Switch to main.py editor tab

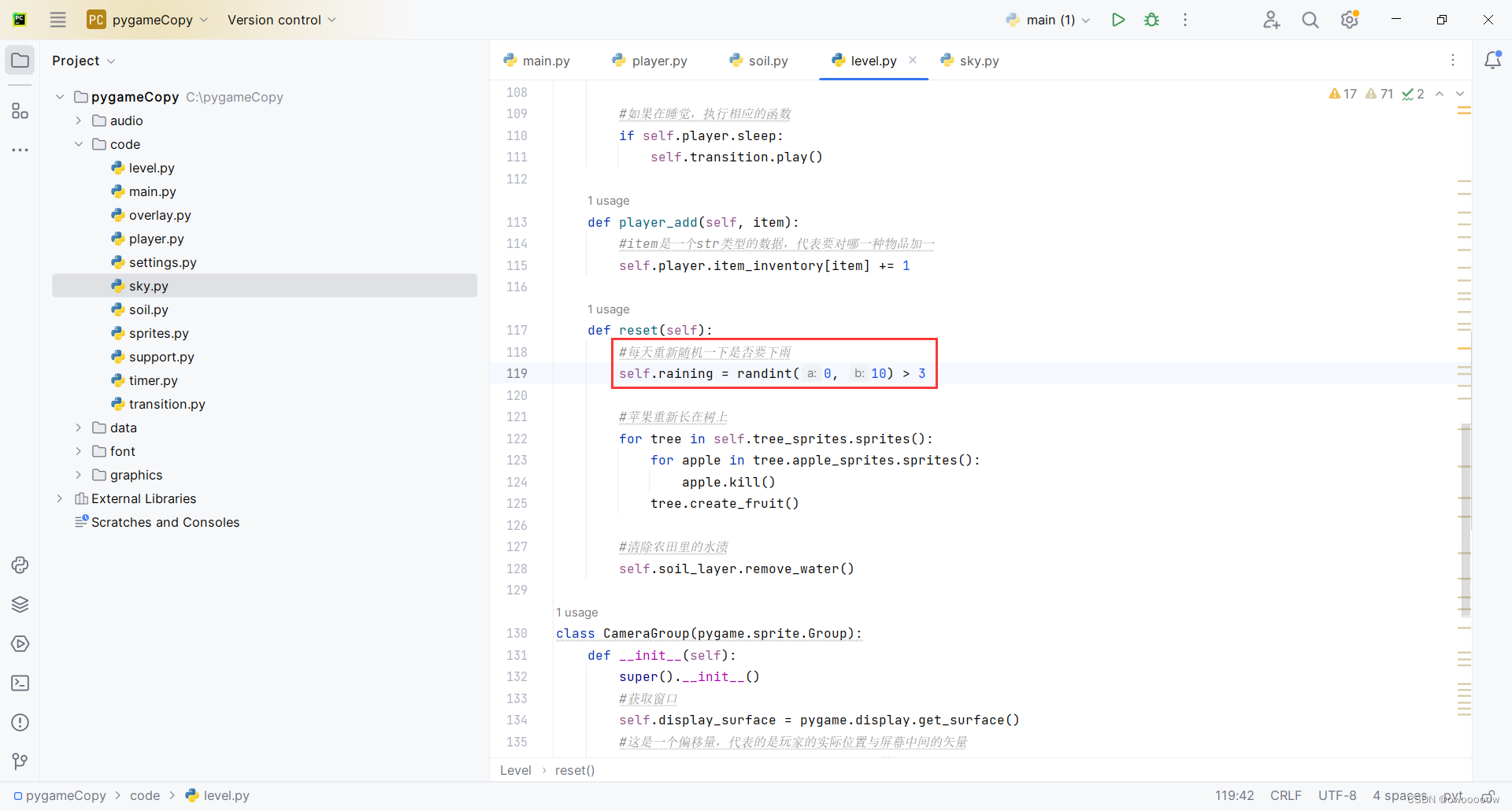point(536,61)
